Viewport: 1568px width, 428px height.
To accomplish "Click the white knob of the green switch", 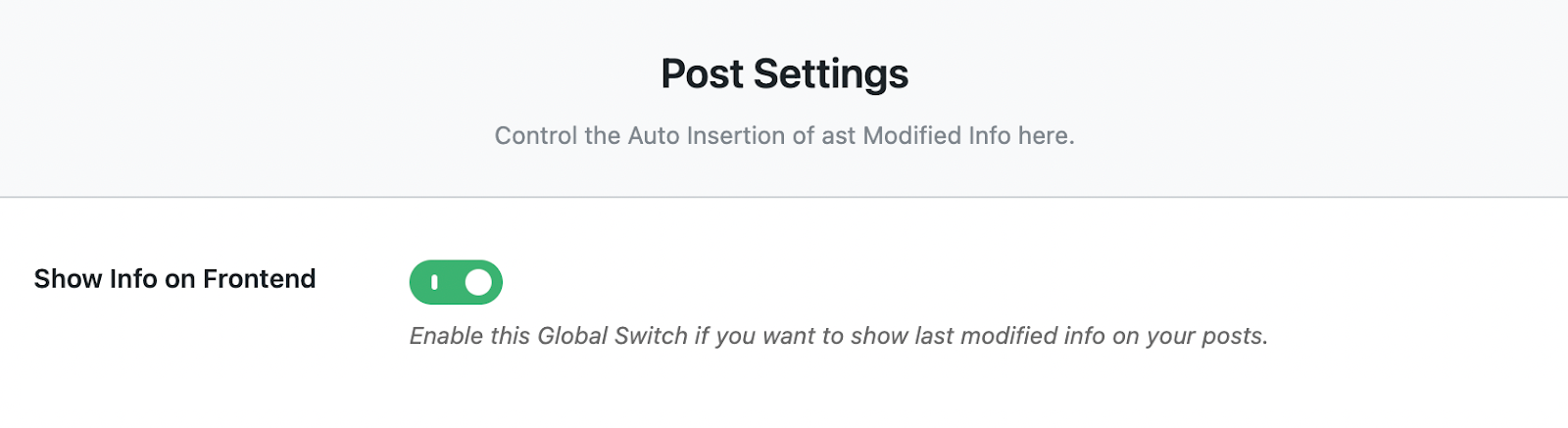I will click(x=478, y=282).
